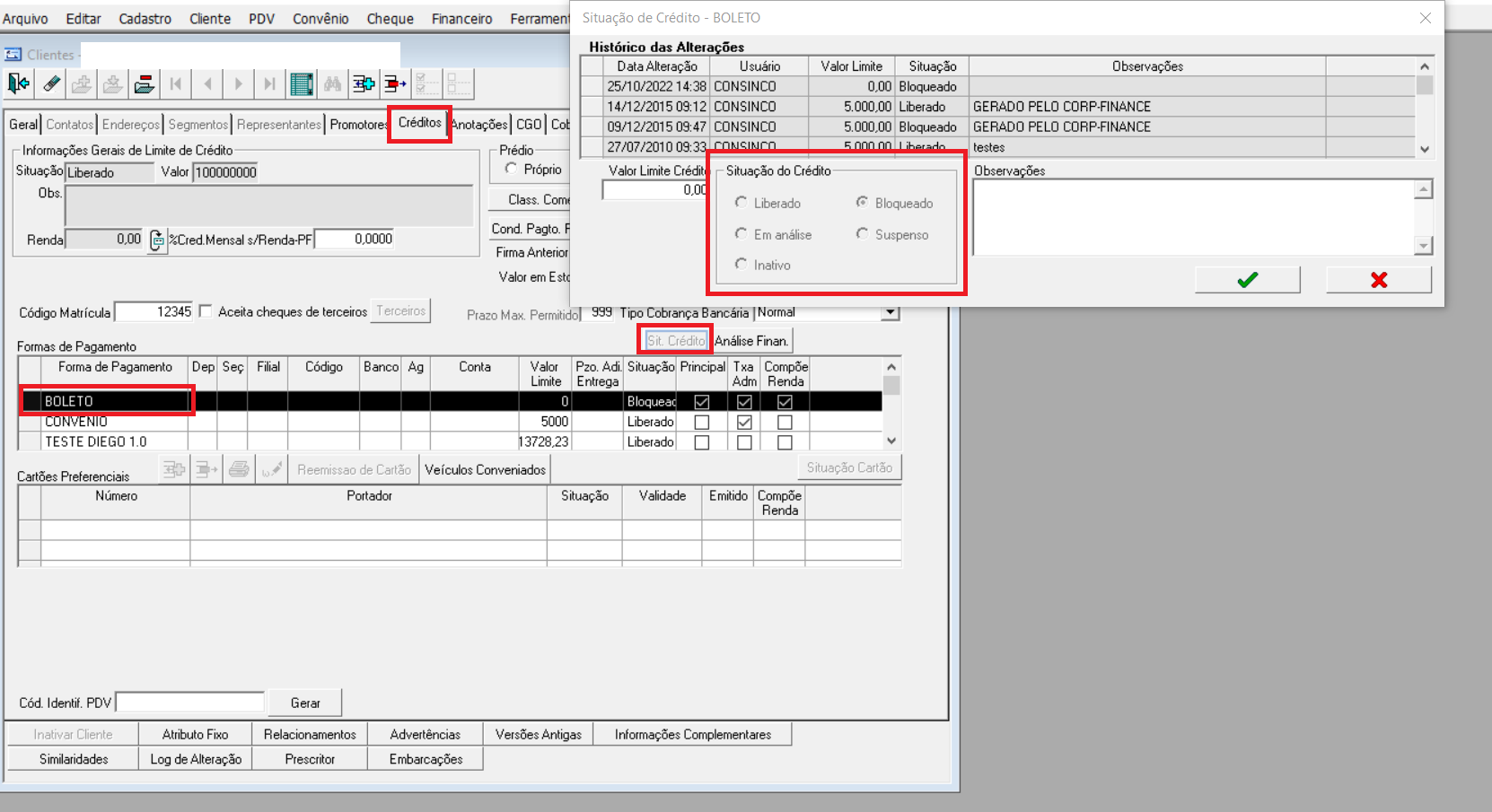Image resolution: width=1492 pixels, height=812 pixels.
Task: Click the folder delete record icon
Action: [144, 84]
